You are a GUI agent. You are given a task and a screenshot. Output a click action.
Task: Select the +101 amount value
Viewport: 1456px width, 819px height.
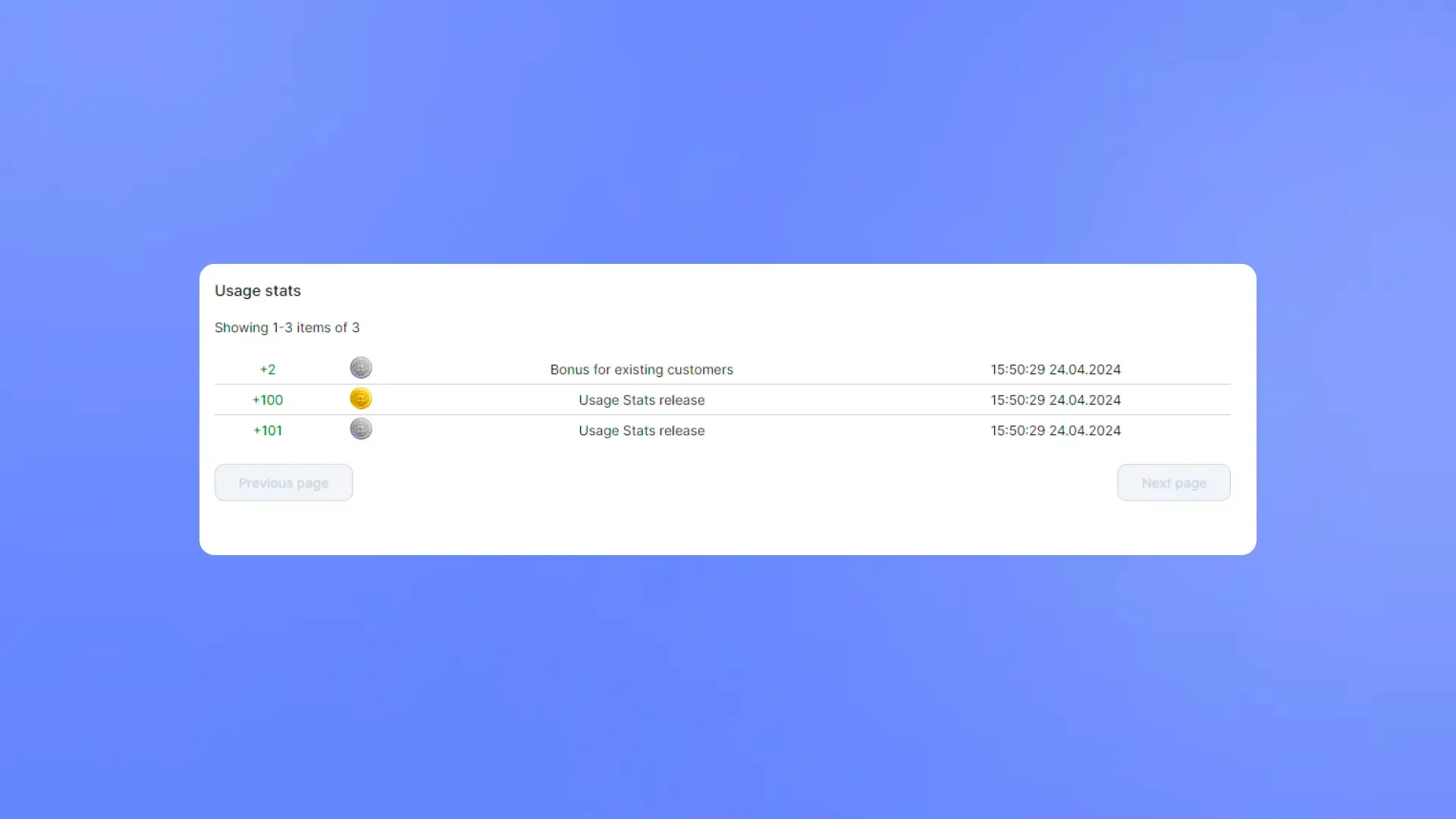pos(268,430)
